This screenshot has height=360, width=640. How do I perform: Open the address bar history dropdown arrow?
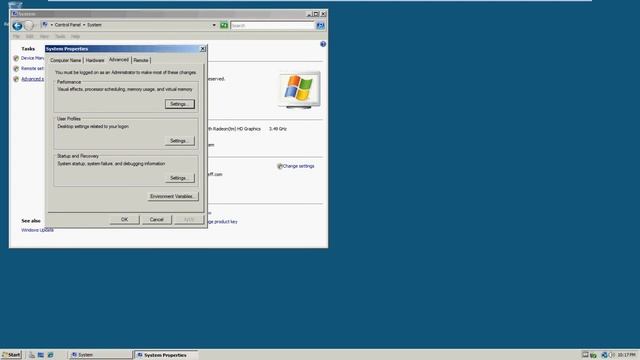214,25
